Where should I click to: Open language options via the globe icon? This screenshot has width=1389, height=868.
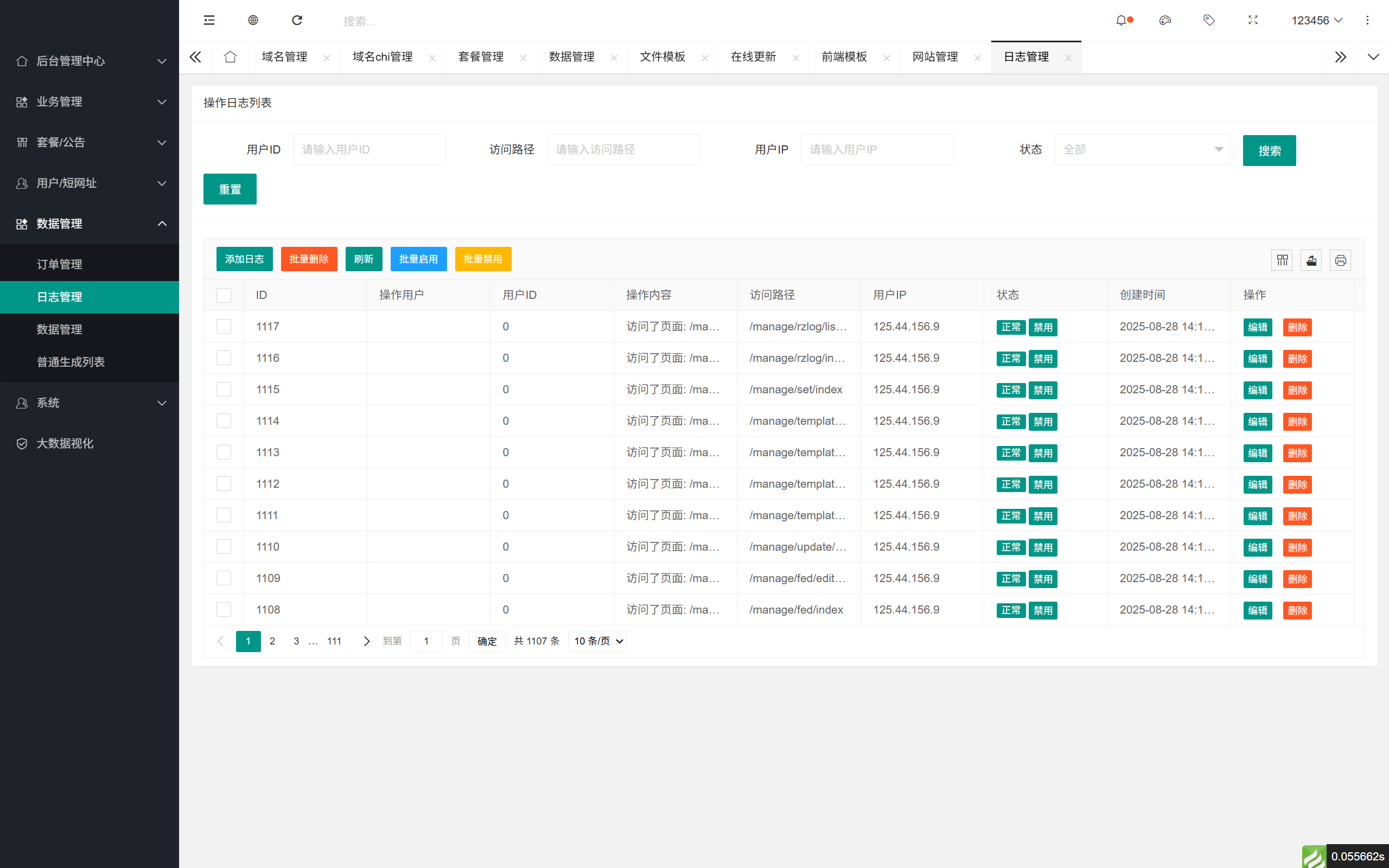click(252, 20)
